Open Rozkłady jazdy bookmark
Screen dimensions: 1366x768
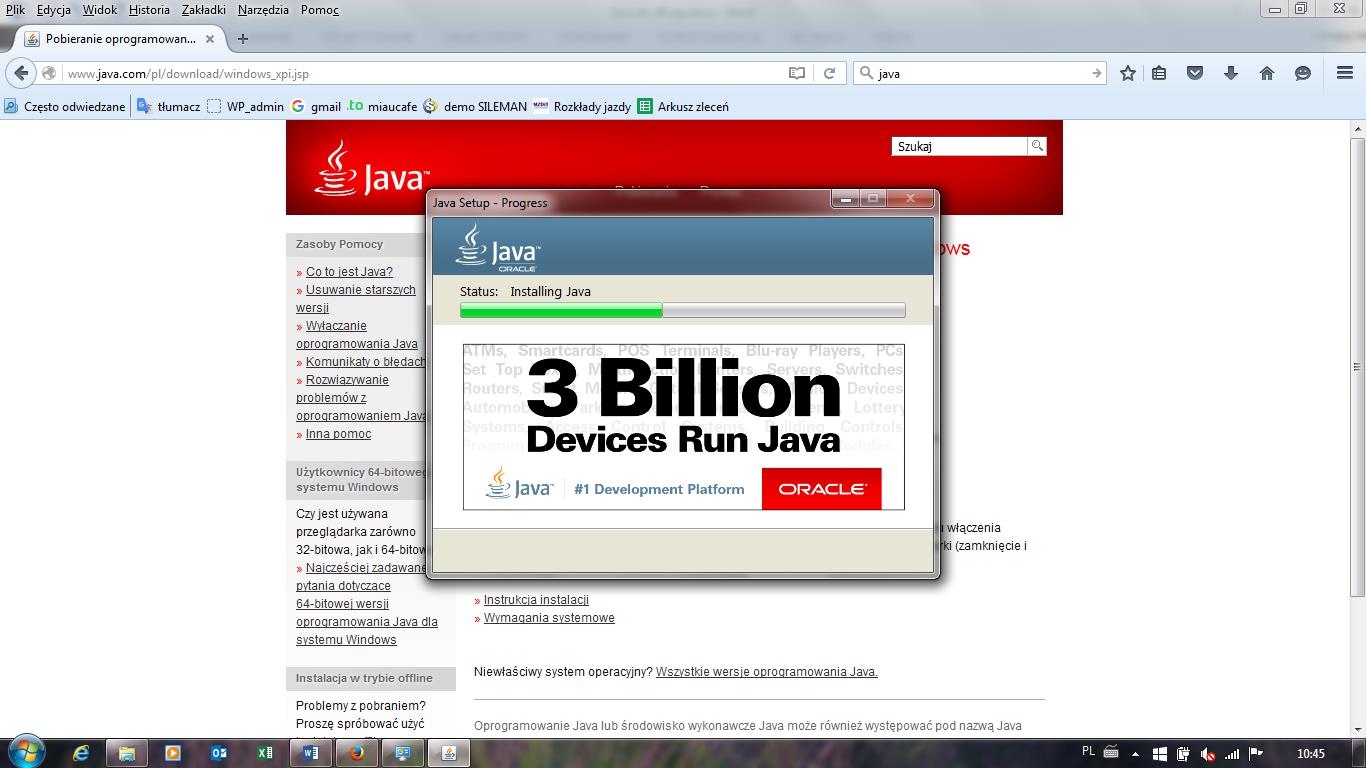[582, 106]
